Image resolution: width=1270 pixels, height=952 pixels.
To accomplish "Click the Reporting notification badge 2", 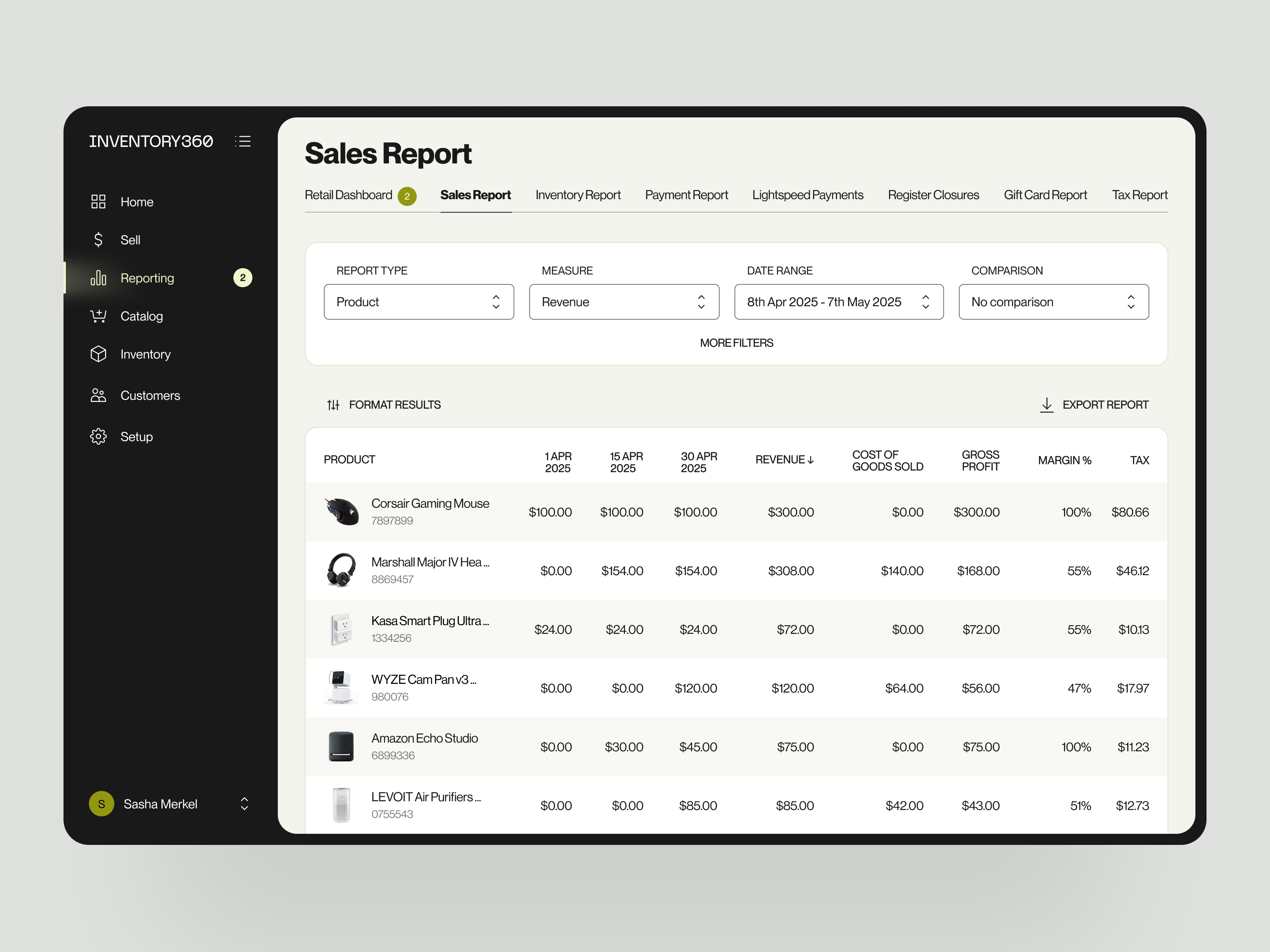I will [242, 278].
